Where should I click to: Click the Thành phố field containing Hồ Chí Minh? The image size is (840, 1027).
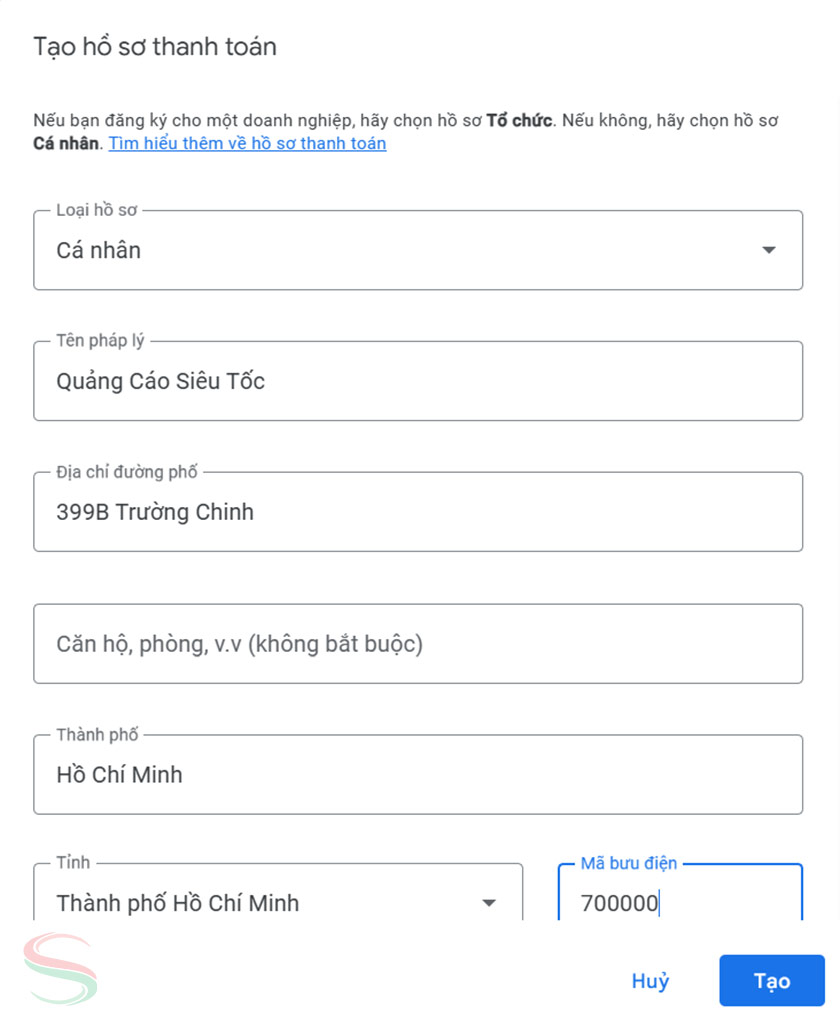click(x=418, y=775)
